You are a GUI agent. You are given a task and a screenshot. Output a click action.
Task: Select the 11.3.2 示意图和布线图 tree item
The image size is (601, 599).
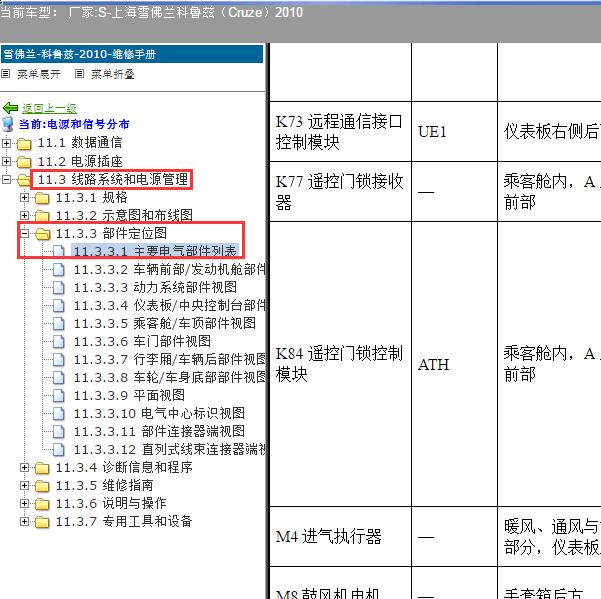[x=124, y=215]
